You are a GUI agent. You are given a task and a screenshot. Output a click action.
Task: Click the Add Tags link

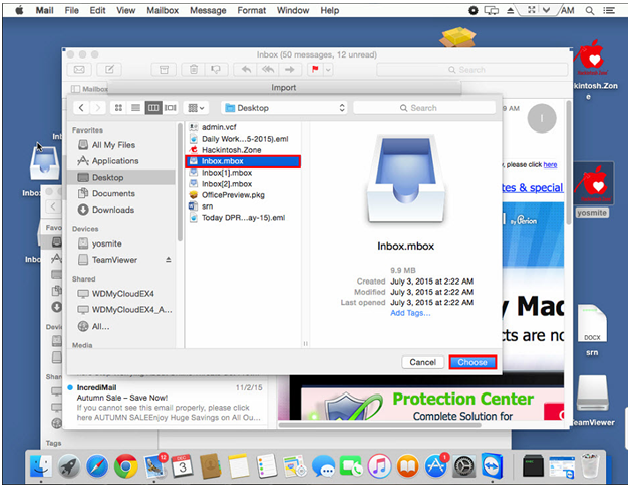click(410, 313)
